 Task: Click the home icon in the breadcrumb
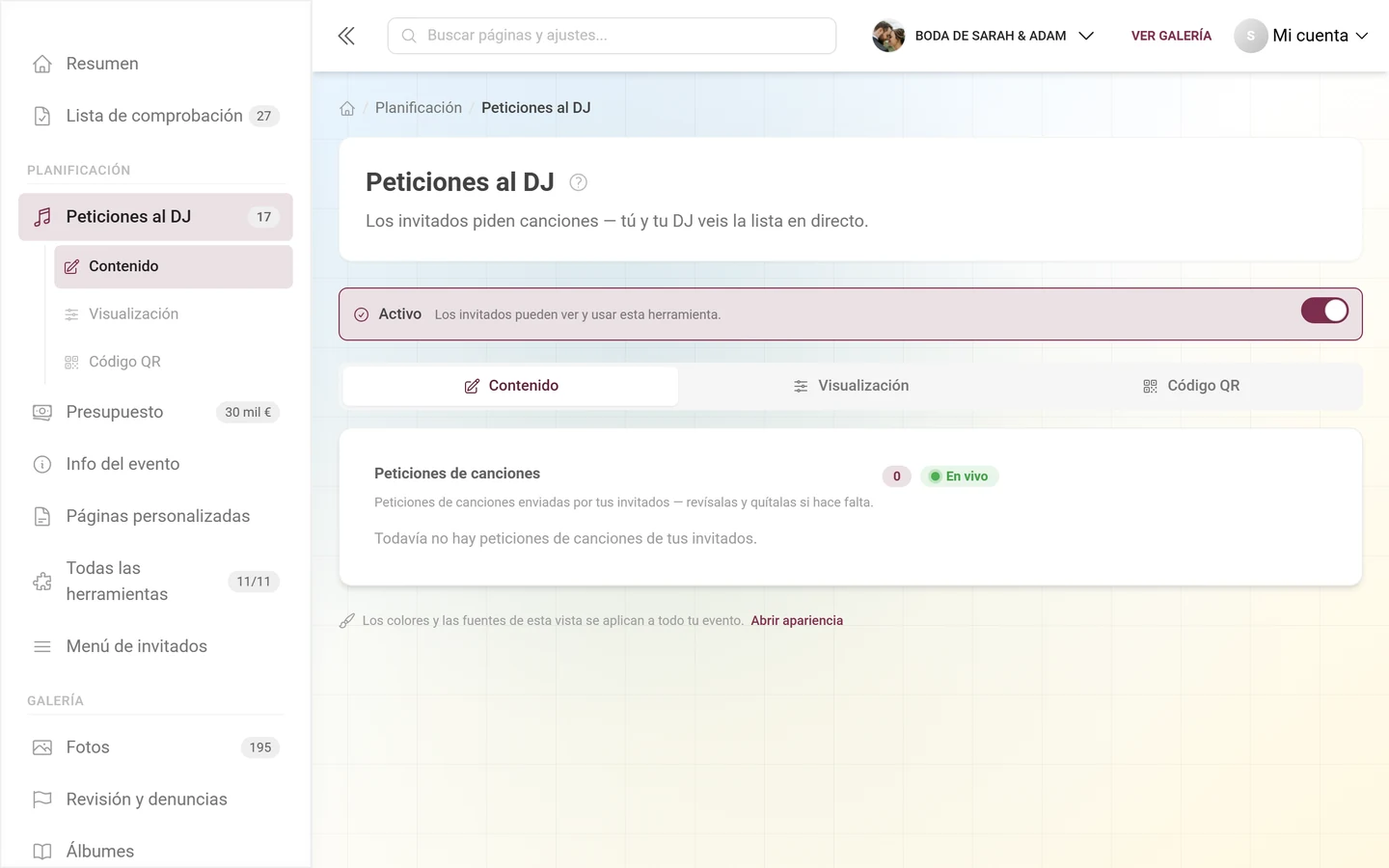pyautogui.click(x=347, y=108)
